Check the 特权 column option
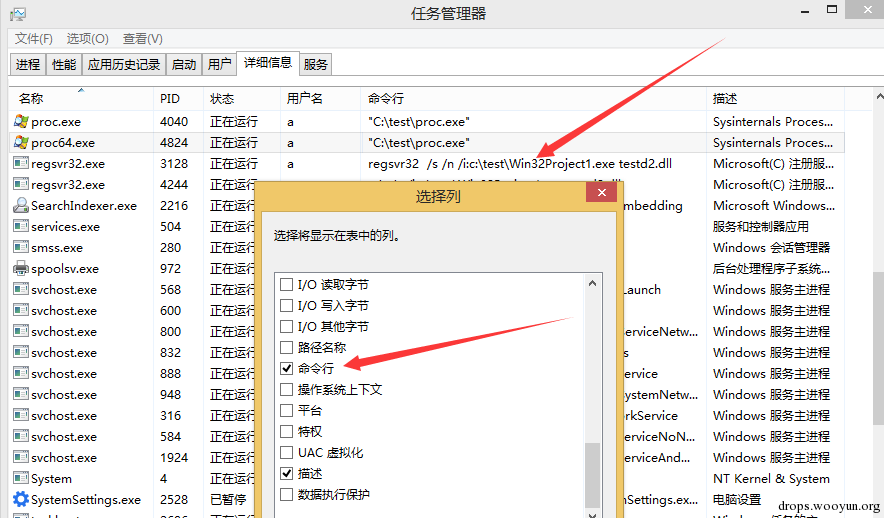Image resolution: width=884 pixels, height=518 pixels. tap(286, 431)
